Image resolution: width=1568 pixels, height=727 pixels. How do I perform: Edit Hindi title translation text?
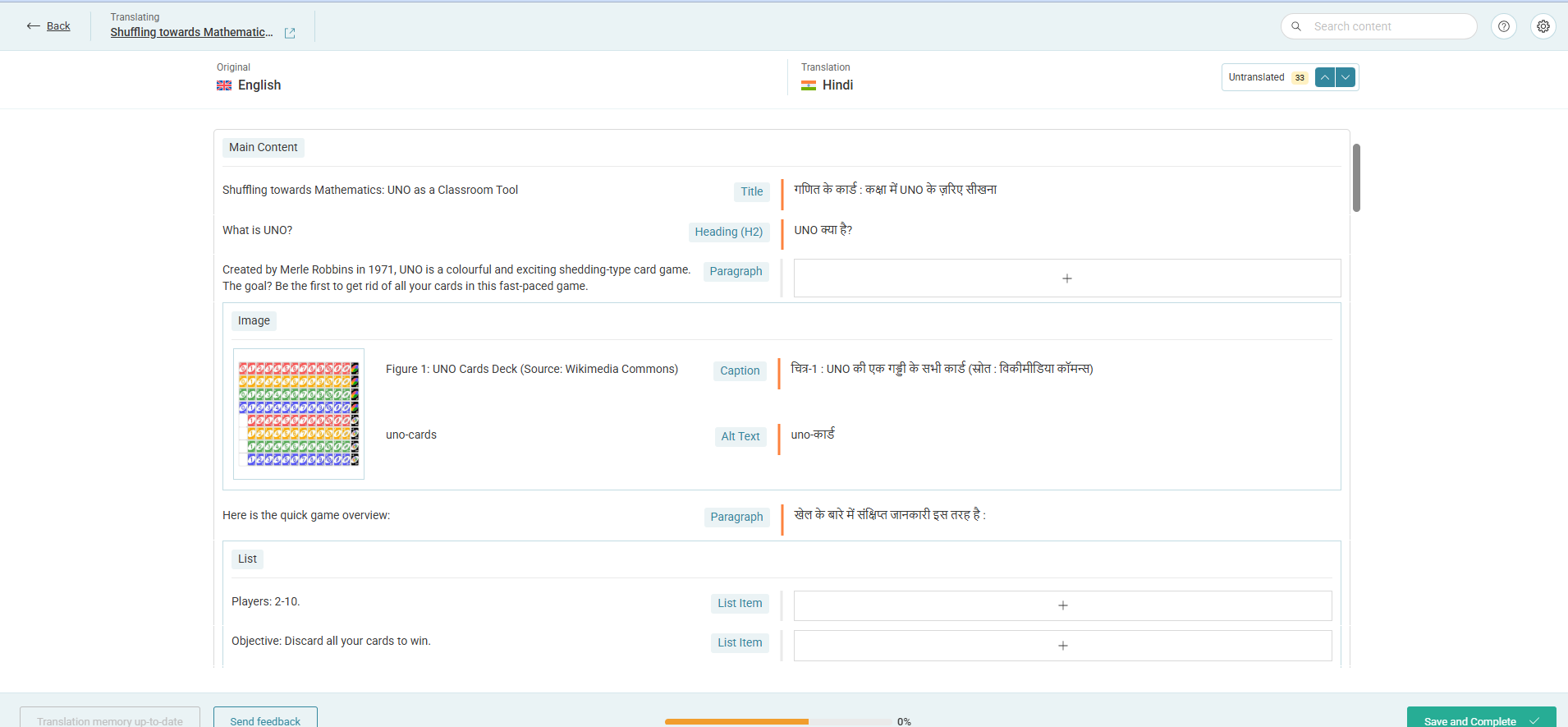point(896,190)
